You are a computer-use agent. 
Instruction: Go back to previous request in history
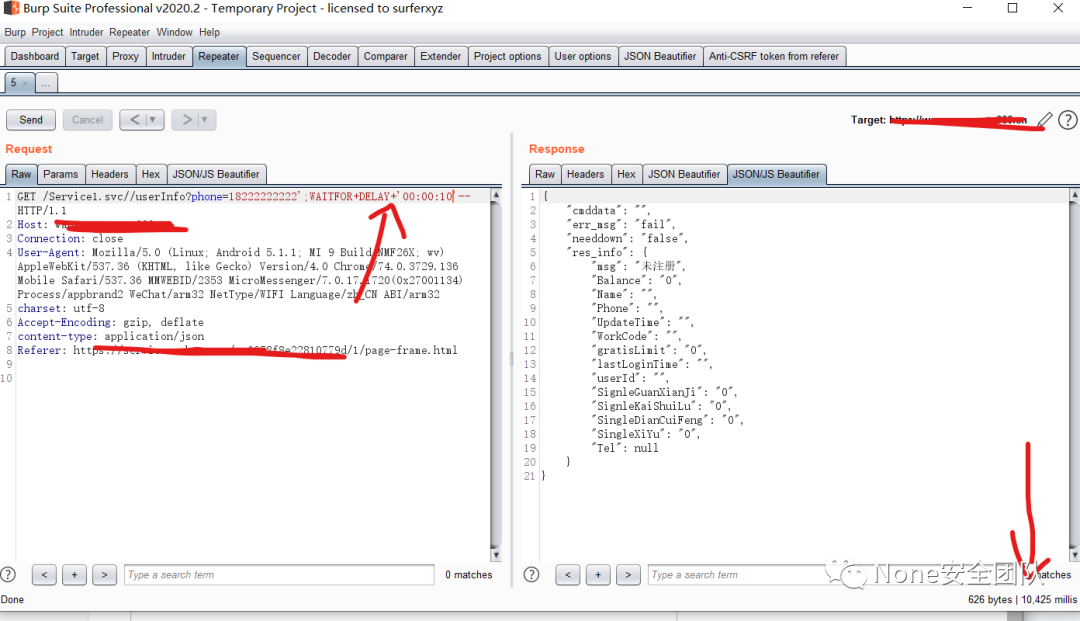(x=134, y=120)
